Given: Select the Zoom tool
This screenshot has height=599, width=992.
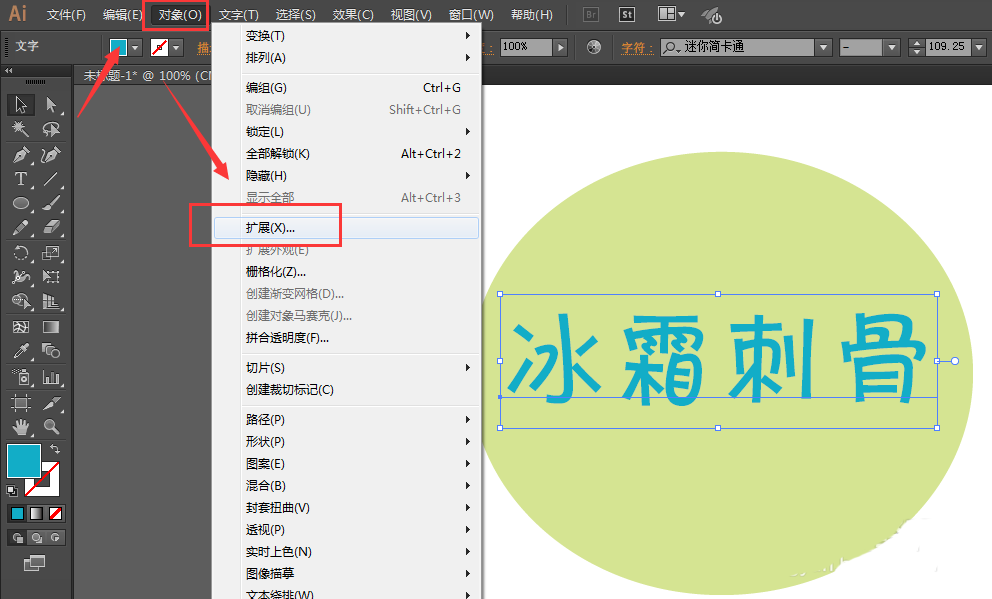Looking at the screenshot, I should [x=51, y=428].
